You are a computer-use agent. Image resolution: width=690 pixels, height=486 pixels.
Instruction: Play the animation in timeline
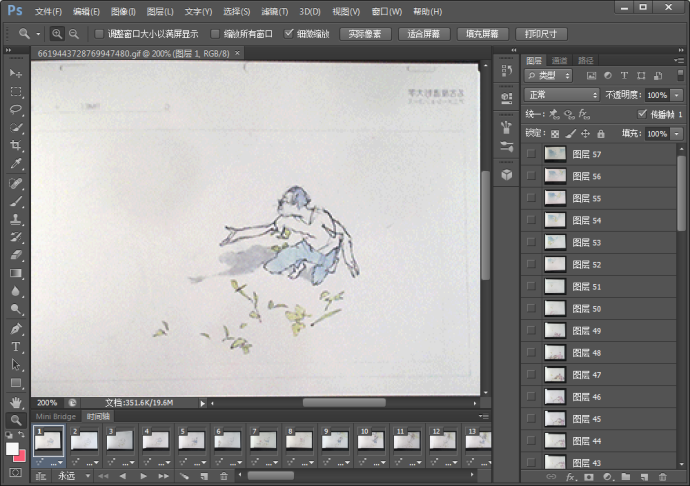click(x=143, y=476)
